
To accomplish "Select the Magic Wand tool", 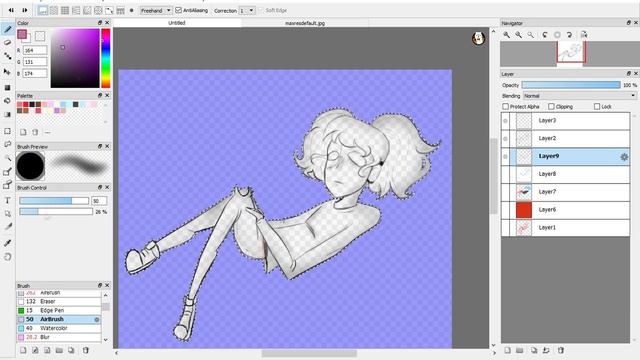I will click(x=7, y=158).
